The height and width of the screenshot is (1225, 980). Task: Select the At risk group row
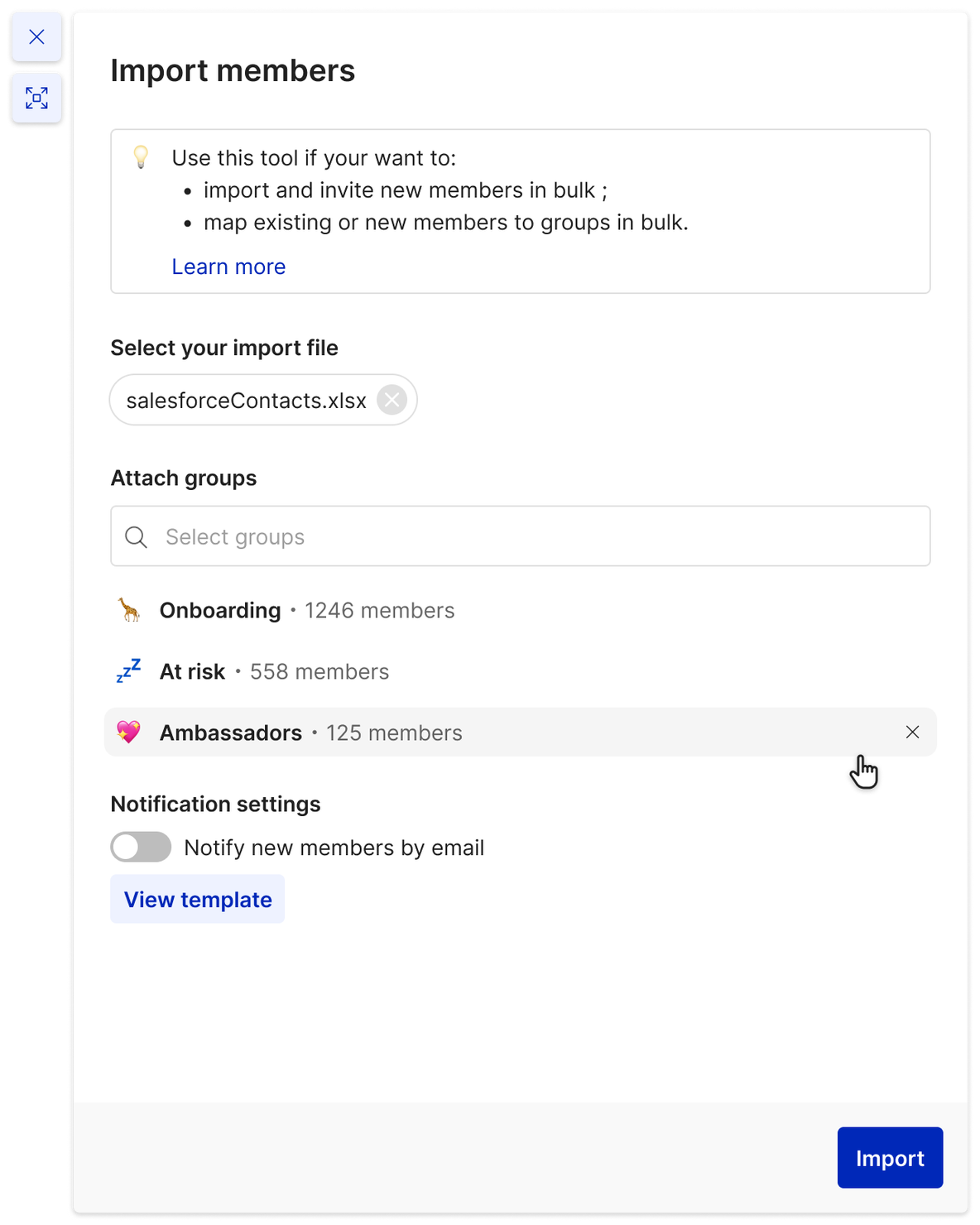[521, 671]
